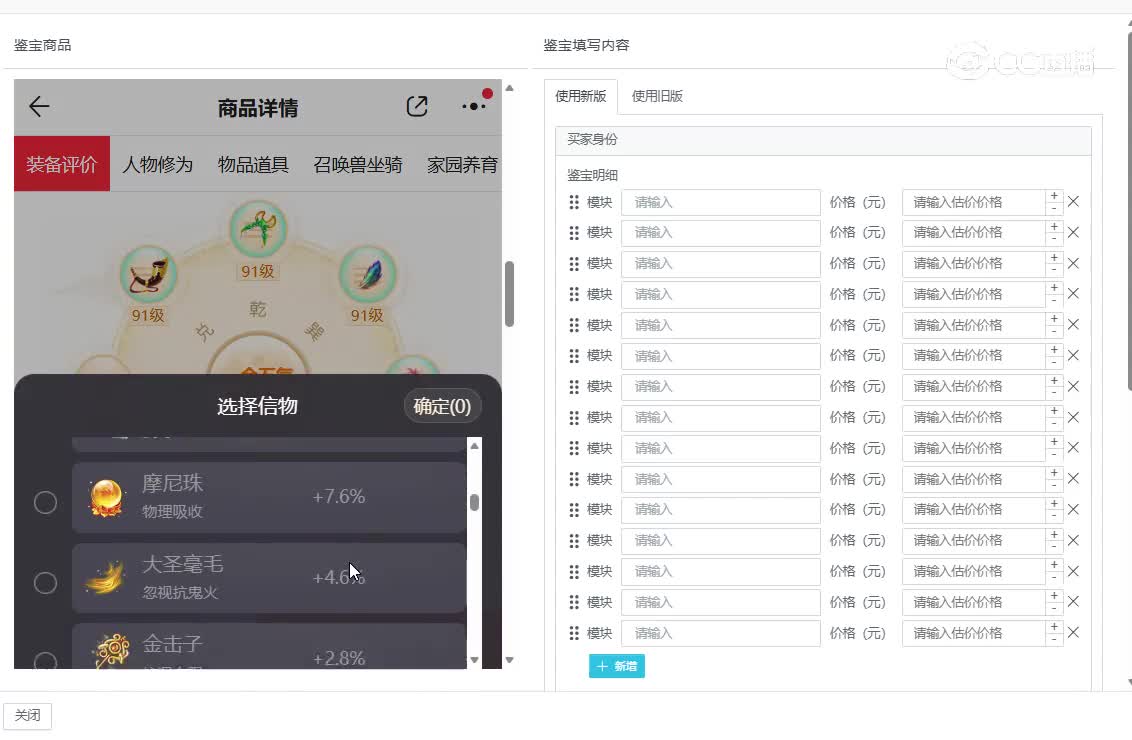
Task: Click the 鉴宝明细 label
Action: click(592, 175)
